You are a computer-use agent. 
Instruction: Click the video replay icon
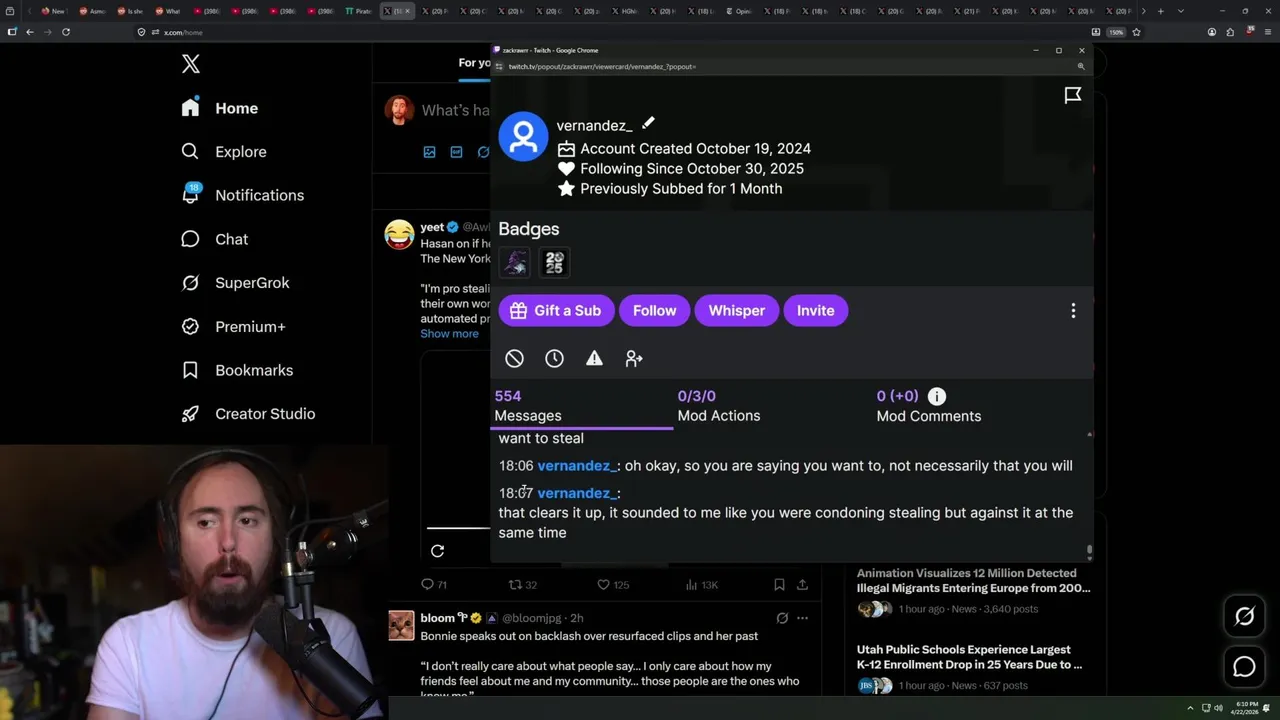click(437, 551)
